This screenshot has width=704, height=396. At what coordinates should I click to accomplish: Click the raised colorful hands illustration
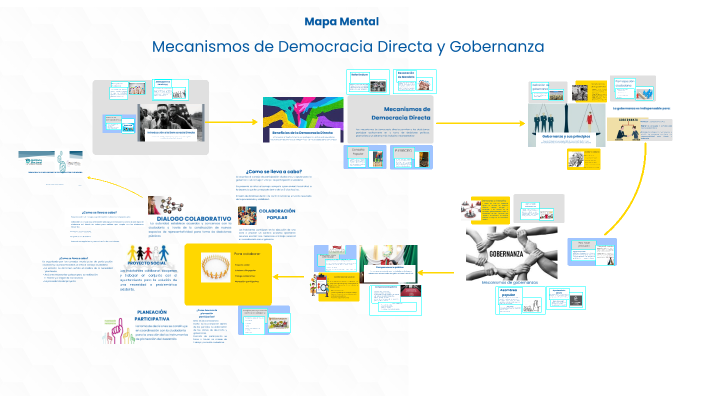click(x=119, y=331)
